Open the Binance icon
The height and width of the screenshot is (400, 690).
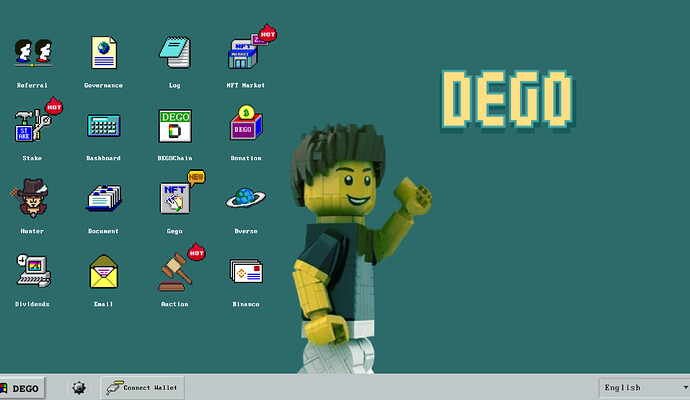245,272
